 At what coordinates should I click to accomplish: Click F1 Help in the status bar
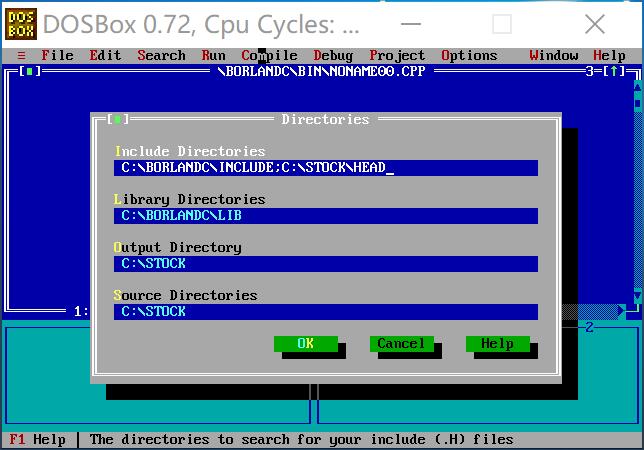point(37,440)
